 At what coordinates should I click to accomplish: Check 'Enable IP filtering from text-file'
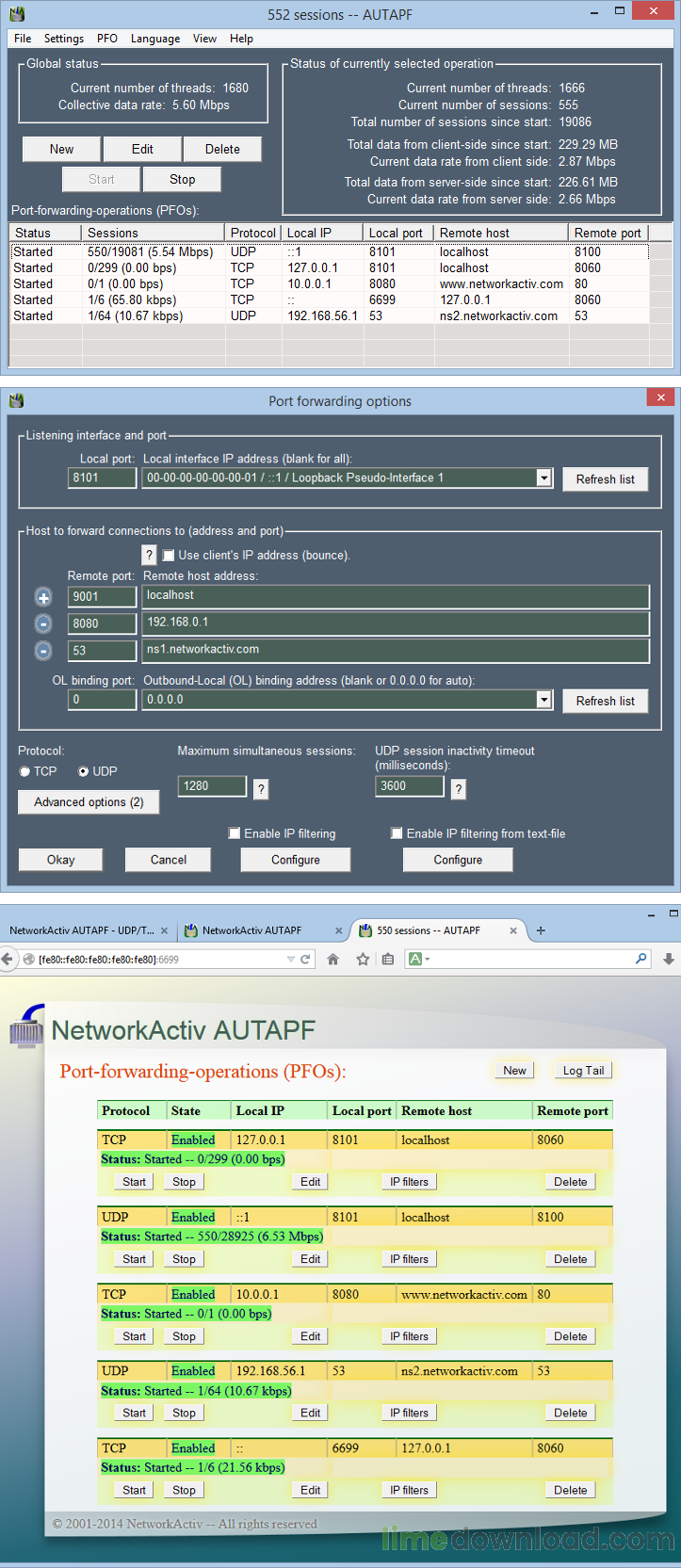397,833
